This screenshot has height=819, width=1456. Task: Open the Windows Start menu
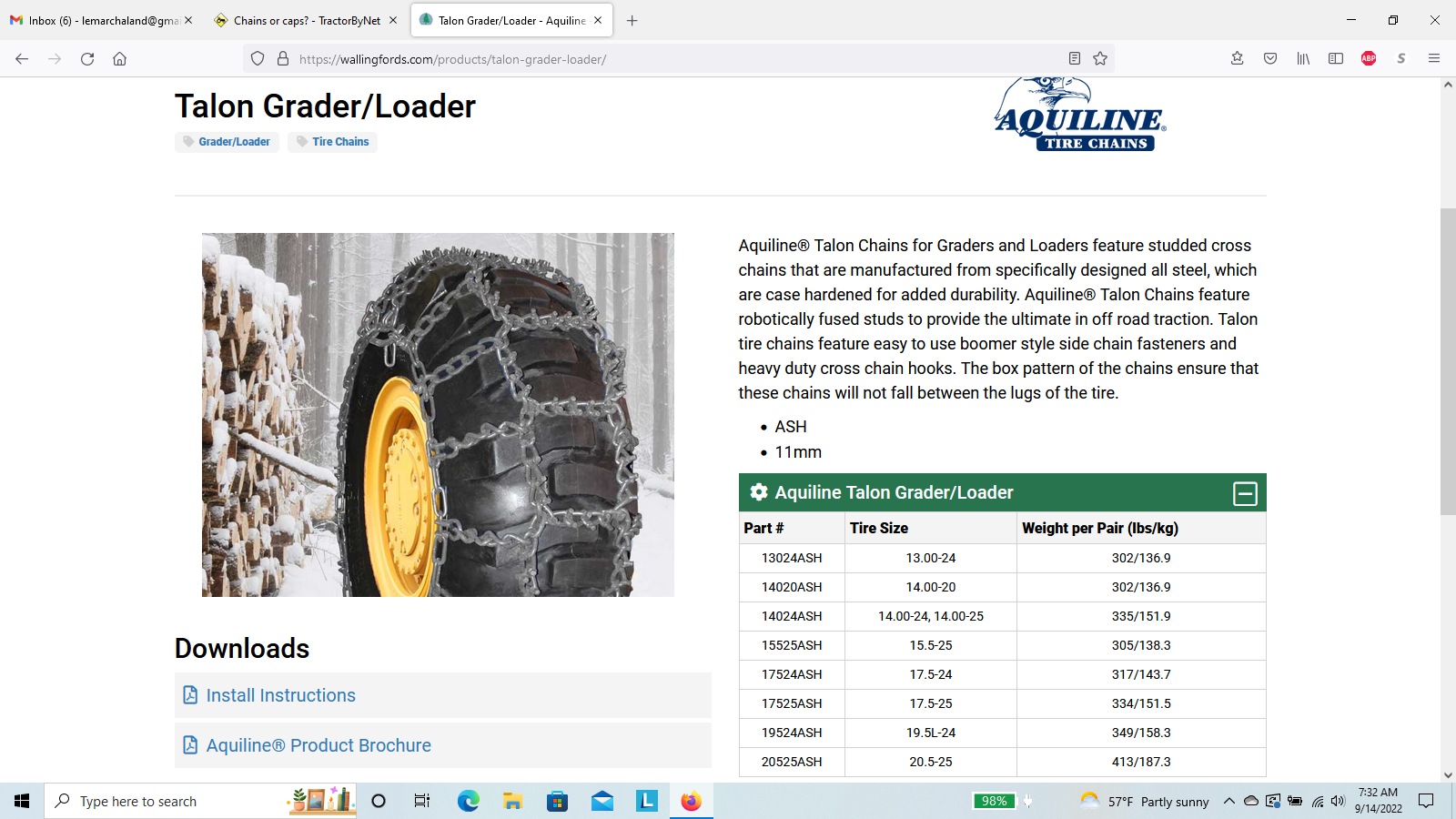pyautogui.click(x=22, y=801)
